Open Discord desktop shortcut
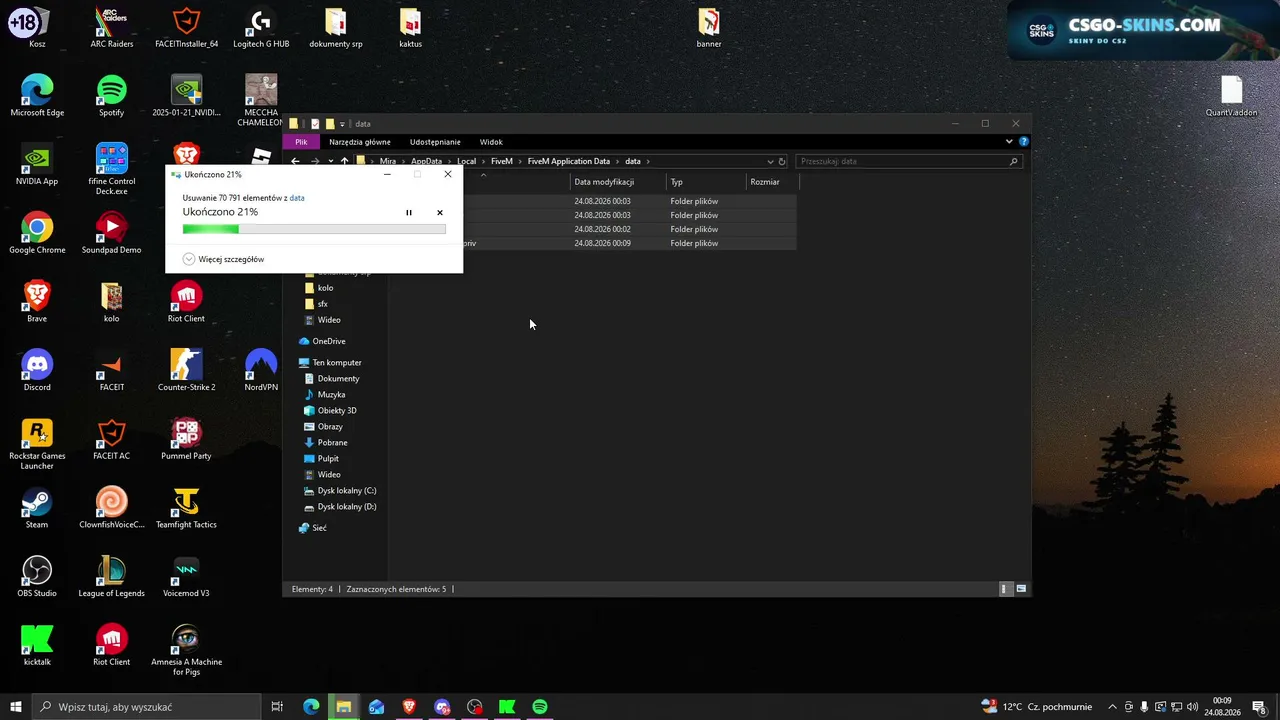This screenshot has width=1280, height=720. tap(37, 371)
